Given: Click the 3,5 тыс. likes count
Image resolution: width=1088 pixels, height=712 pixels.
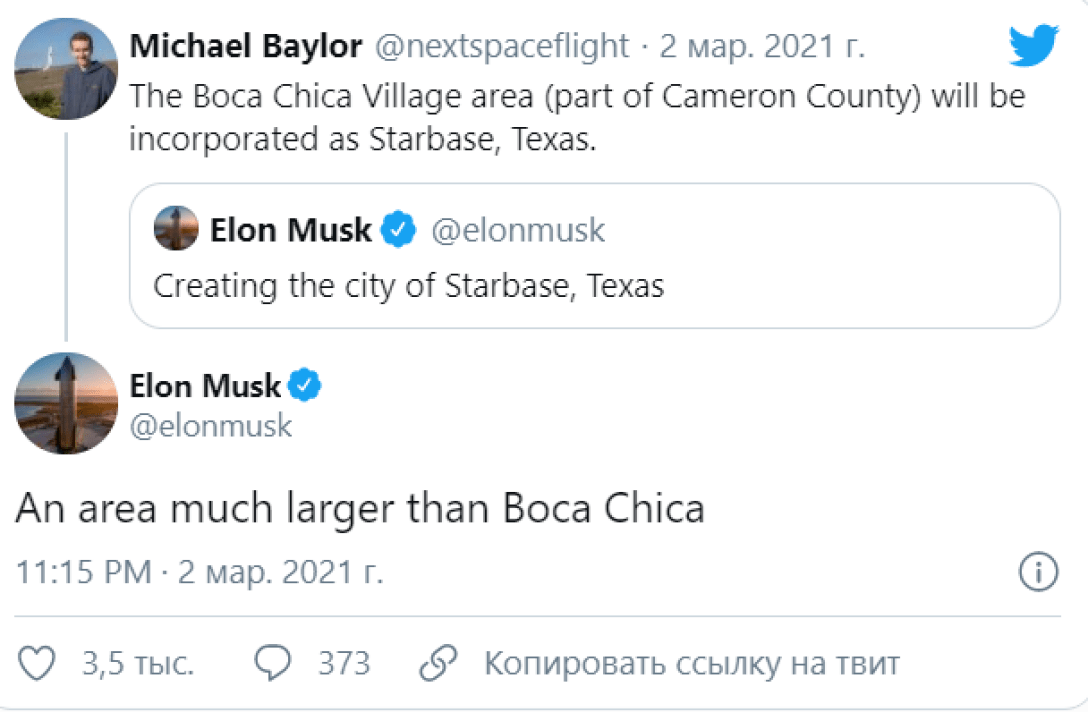Looking at the screenshot, I should [x=138, y=663].
